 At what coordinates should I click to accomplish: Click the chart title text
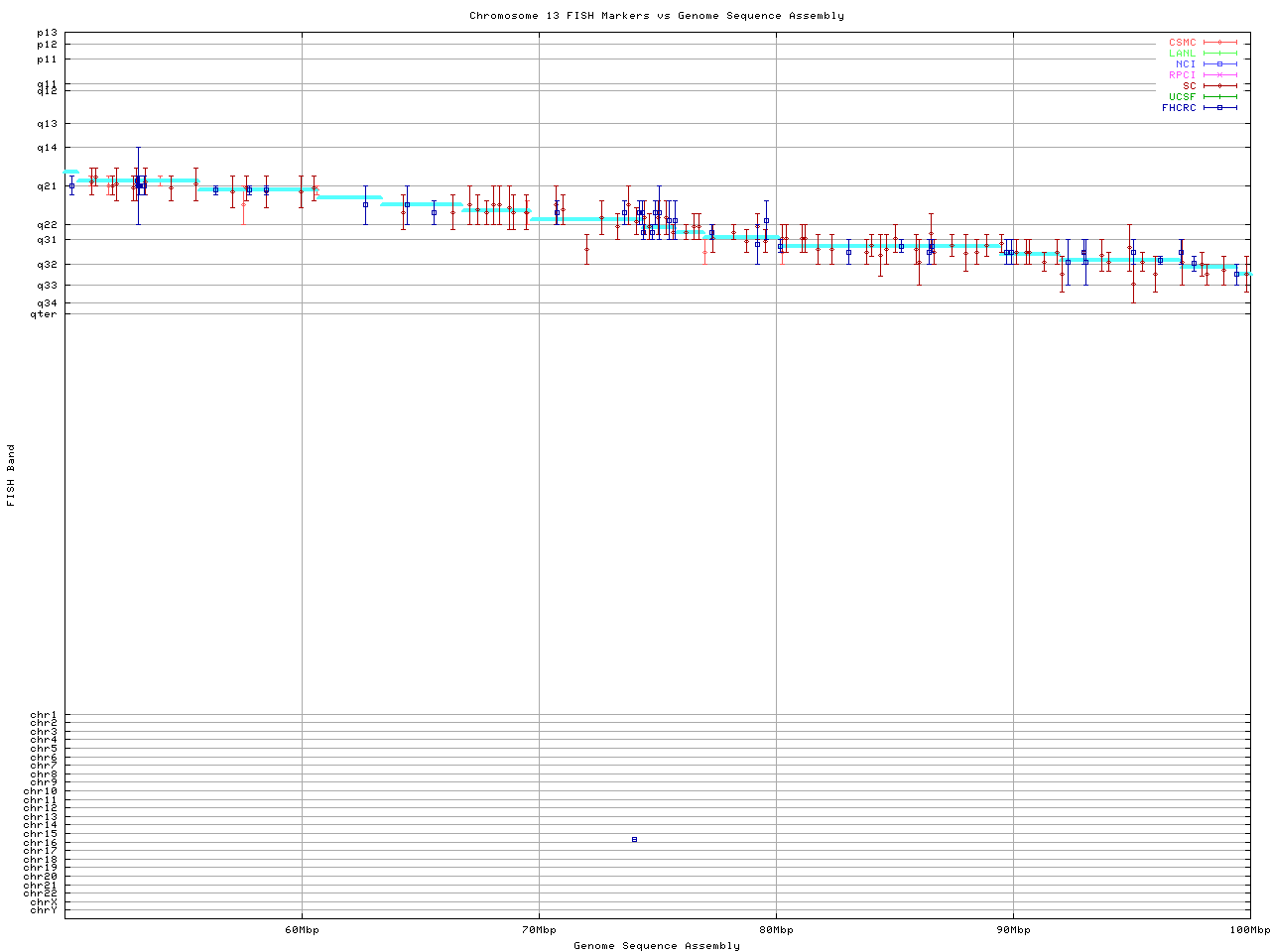click(657, 16)
